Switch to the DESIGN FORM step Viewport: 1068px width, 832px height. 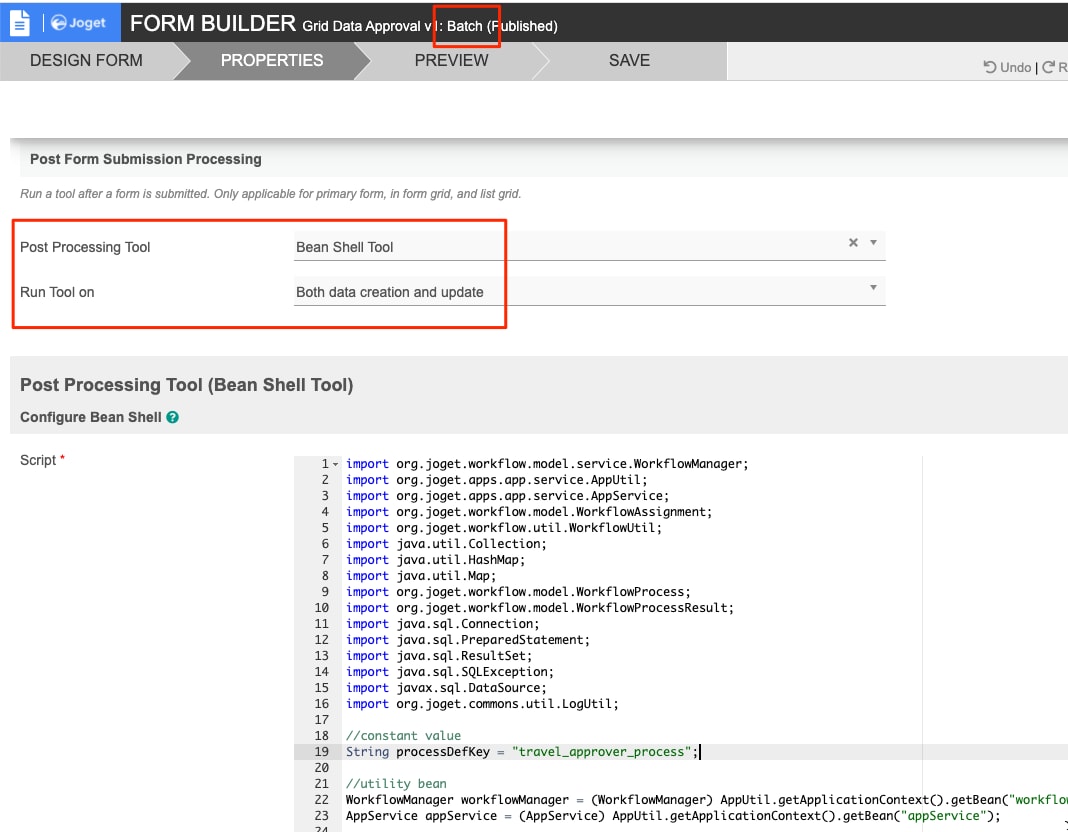click(x=87, y=61)
